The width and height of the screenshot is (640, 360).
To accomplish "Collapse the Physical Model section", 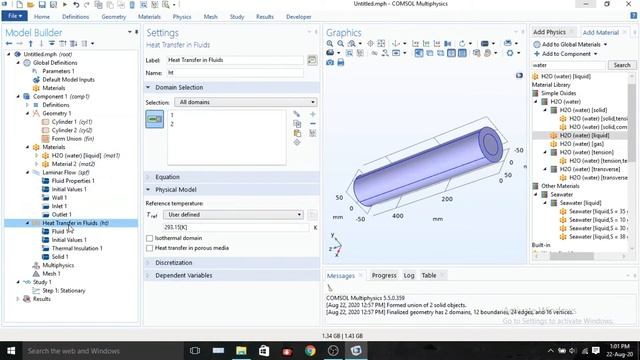I will point(148,190).
